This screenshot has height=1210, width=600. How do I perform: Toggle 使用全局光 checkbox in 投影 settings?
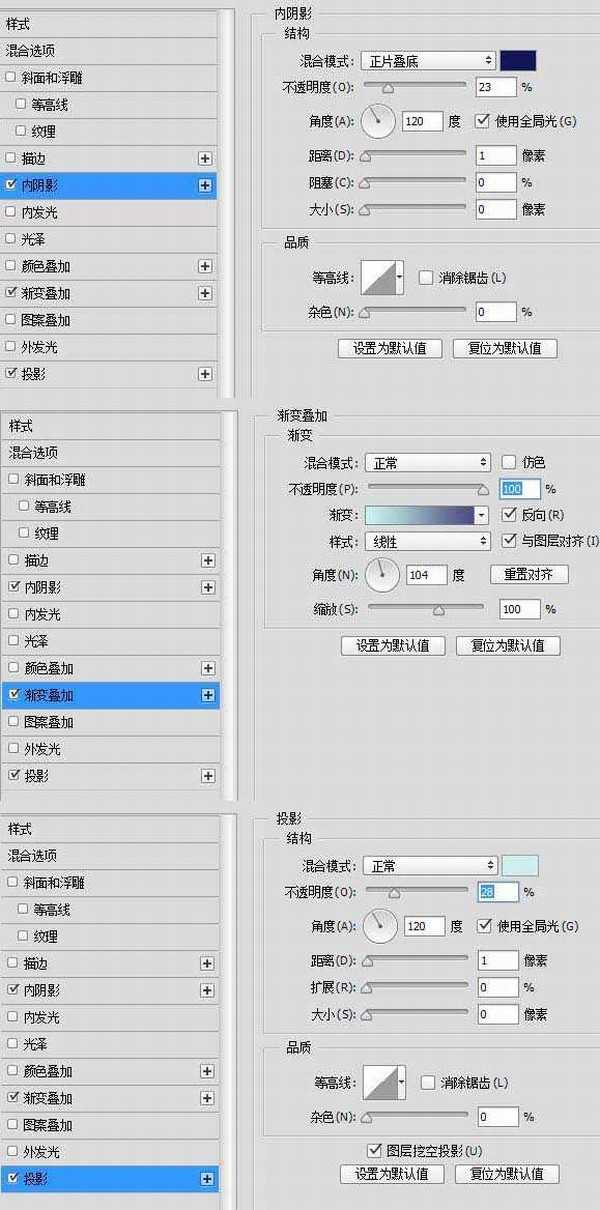pyautogui.click(x=485, y=926)
